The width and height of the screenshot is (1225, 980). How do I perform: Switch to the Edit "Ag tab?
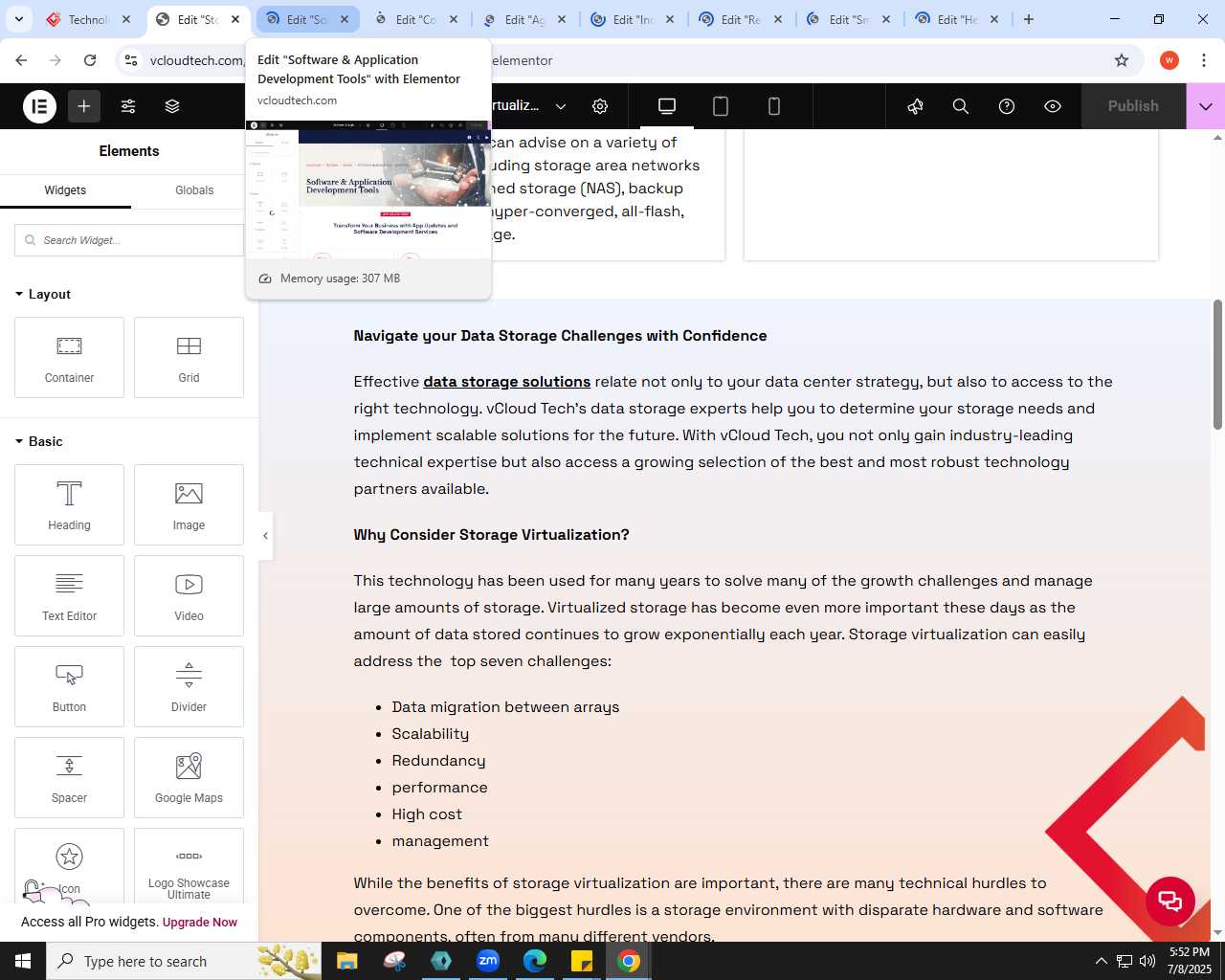tap(524, 19)
